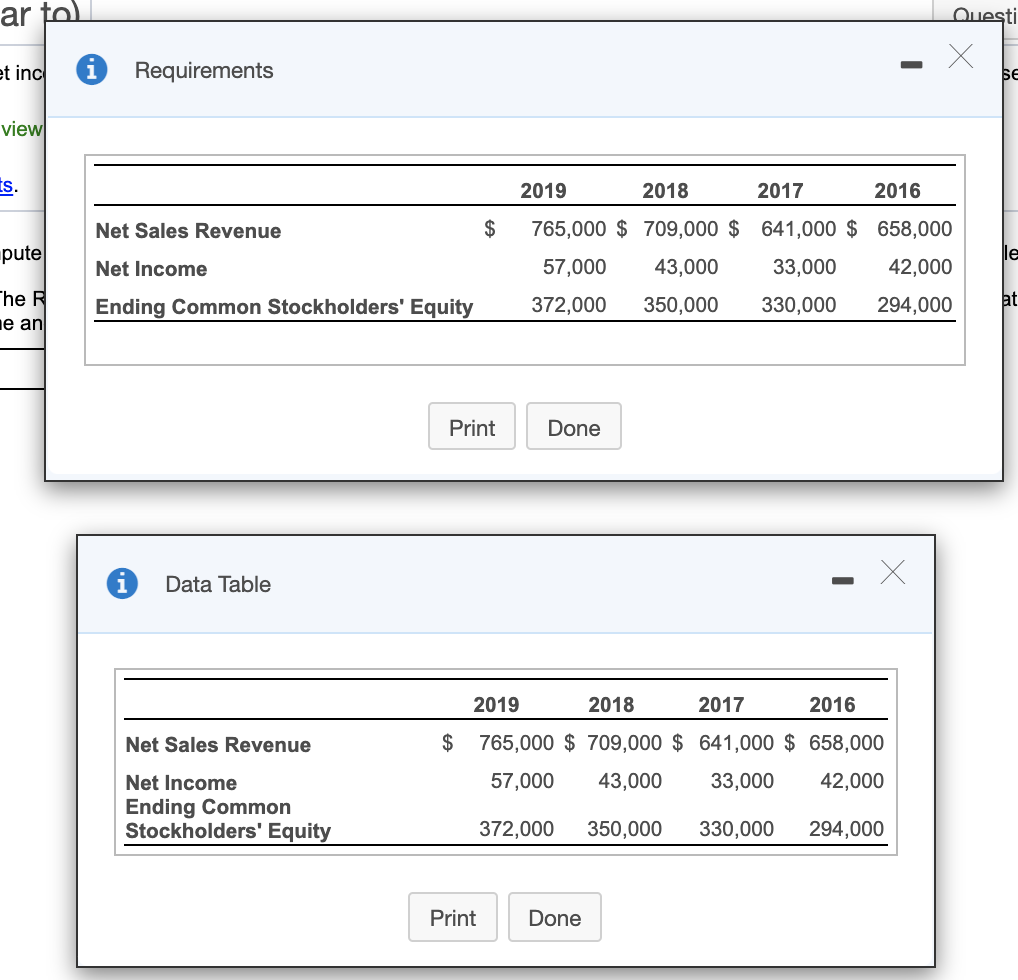Screen dimensions: 1018x980
Task: Click the Net Sales Revenue row label
Action: (187, 230)
